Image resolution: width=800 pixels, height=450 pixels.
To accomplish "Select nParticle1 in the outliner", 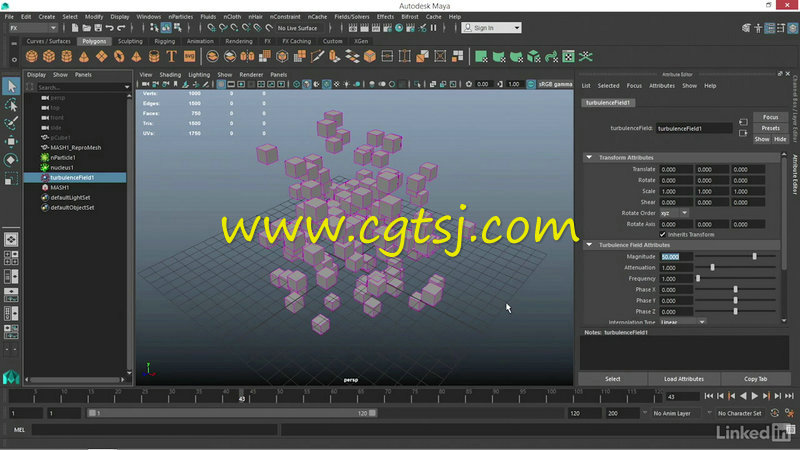I will click(63, 158).
